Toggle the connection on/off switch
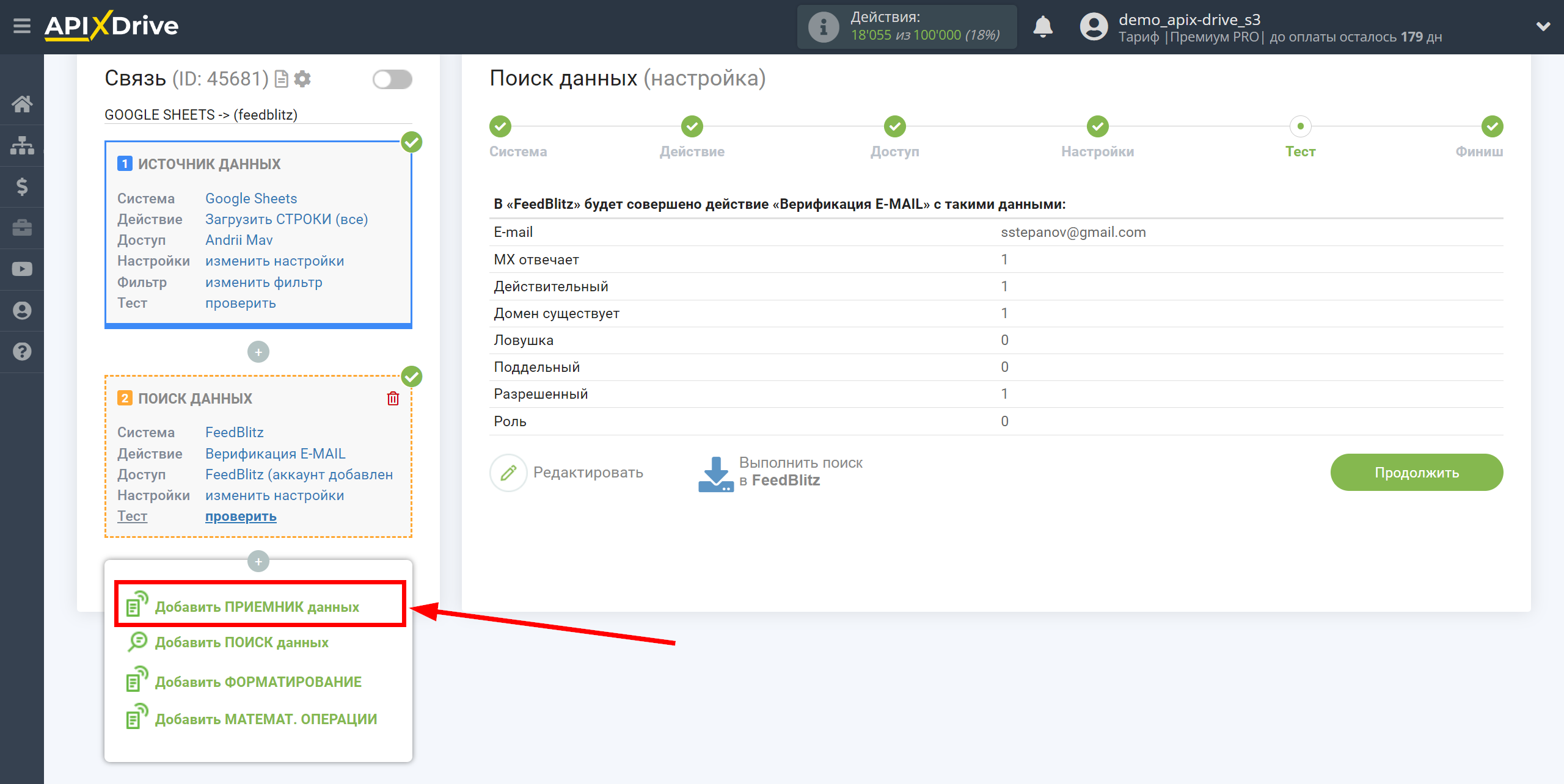This screenshot has width=1564, height=784. pos(392,79)
